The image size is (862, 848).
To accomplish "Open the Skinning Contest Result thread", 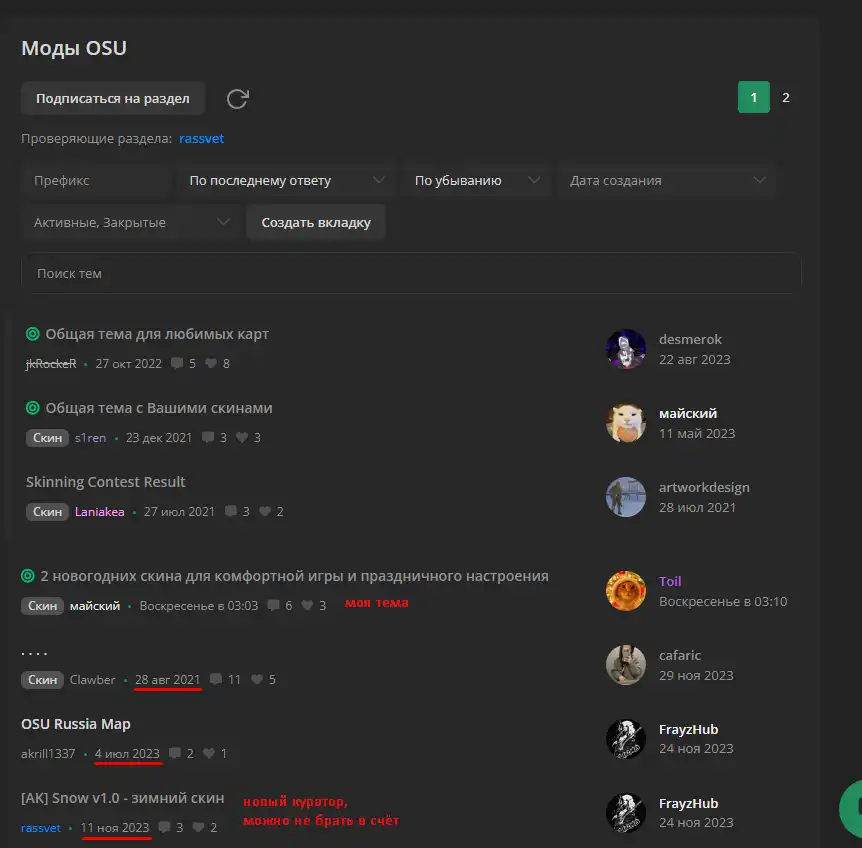I will coord(106,482).
